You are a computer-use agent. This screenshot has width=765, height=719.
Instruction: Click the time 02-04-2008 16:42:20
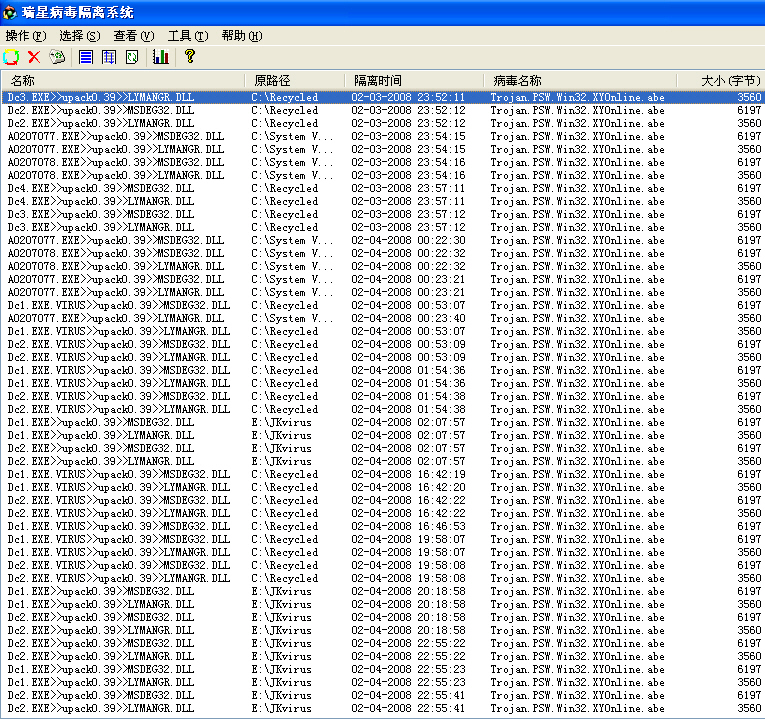click(408, 487)
